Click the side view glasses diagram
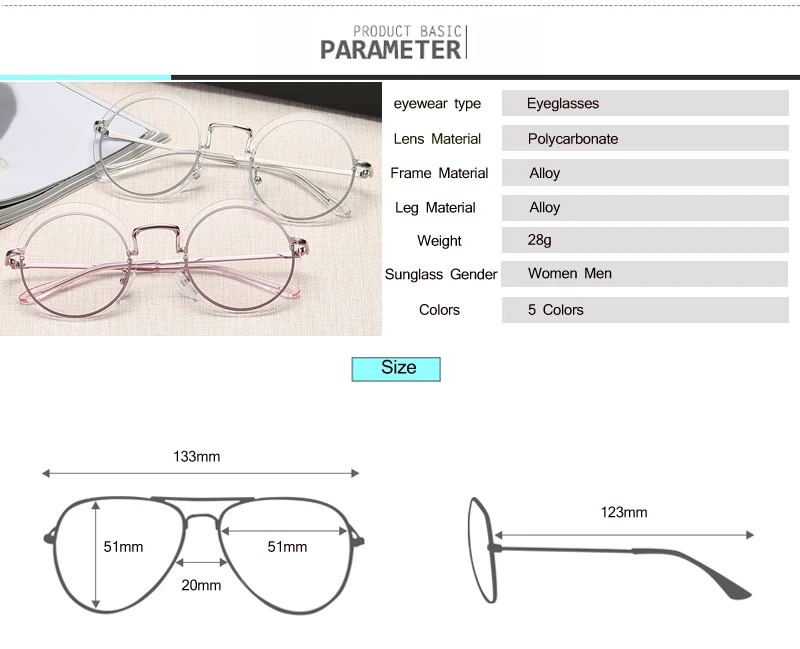 tap(610, 550)
